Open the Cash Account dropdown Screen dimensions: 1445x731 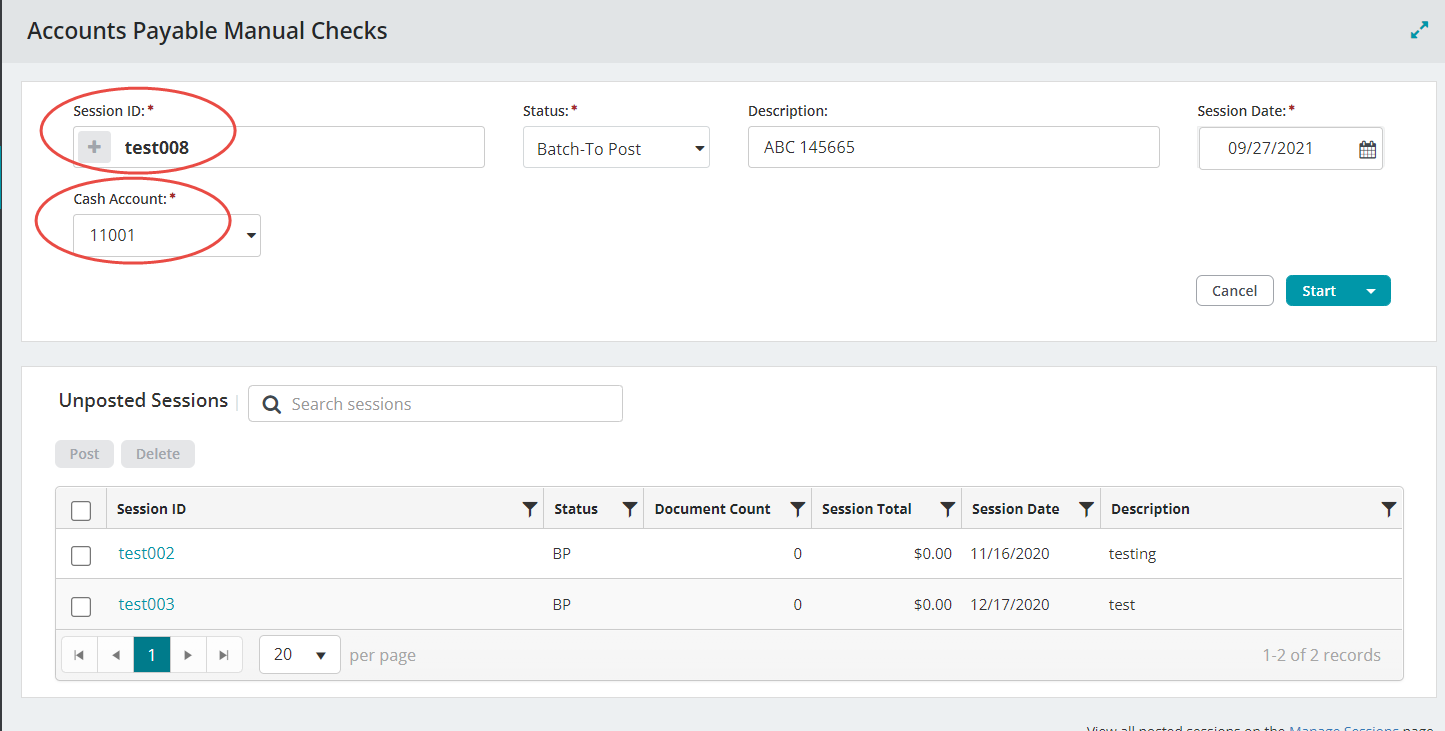tap(250, 236)
